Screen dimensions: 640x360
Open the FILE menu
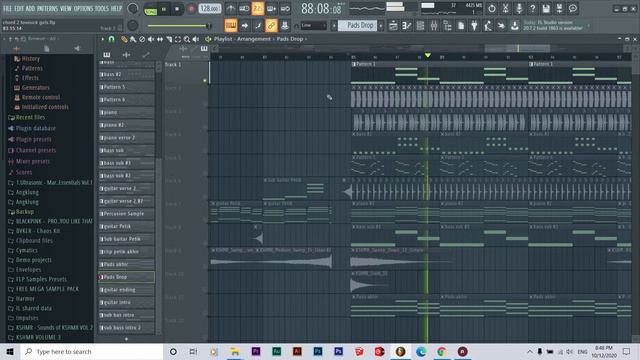click(x=7, y=8)
